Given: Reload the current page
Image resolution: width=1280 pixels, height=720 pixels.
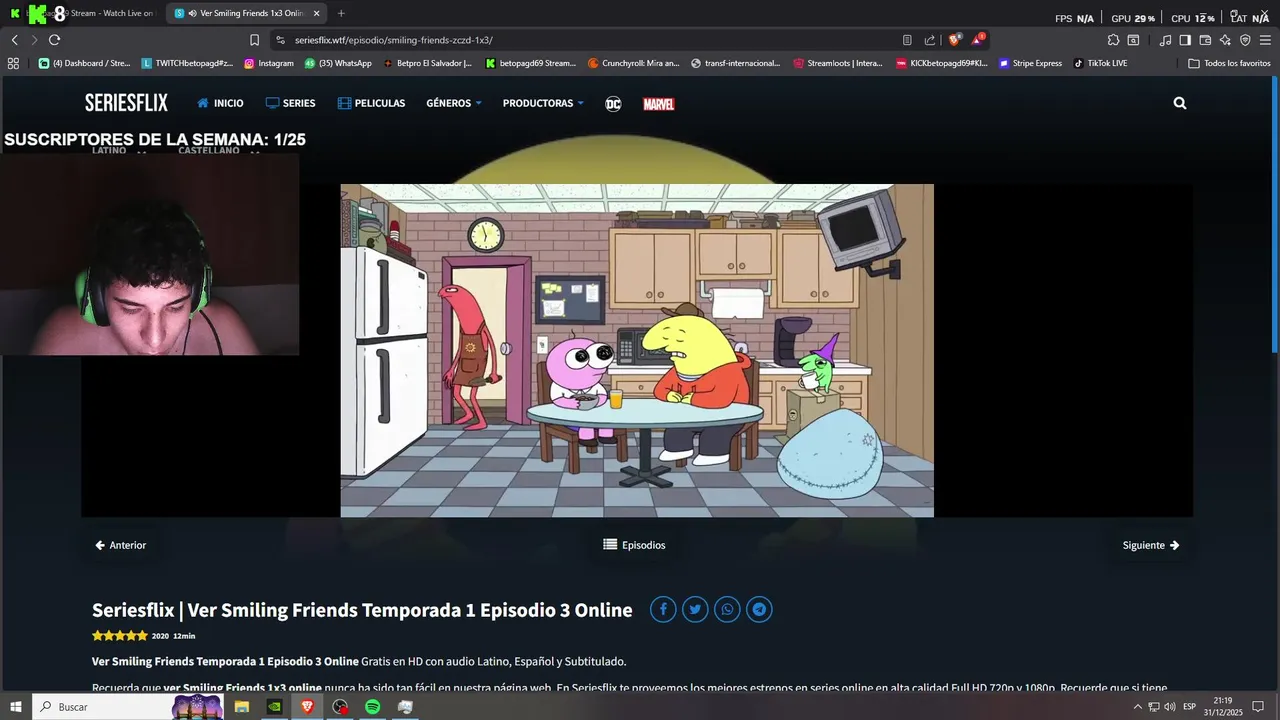Looking at the screenshot, I should [54, 40].
